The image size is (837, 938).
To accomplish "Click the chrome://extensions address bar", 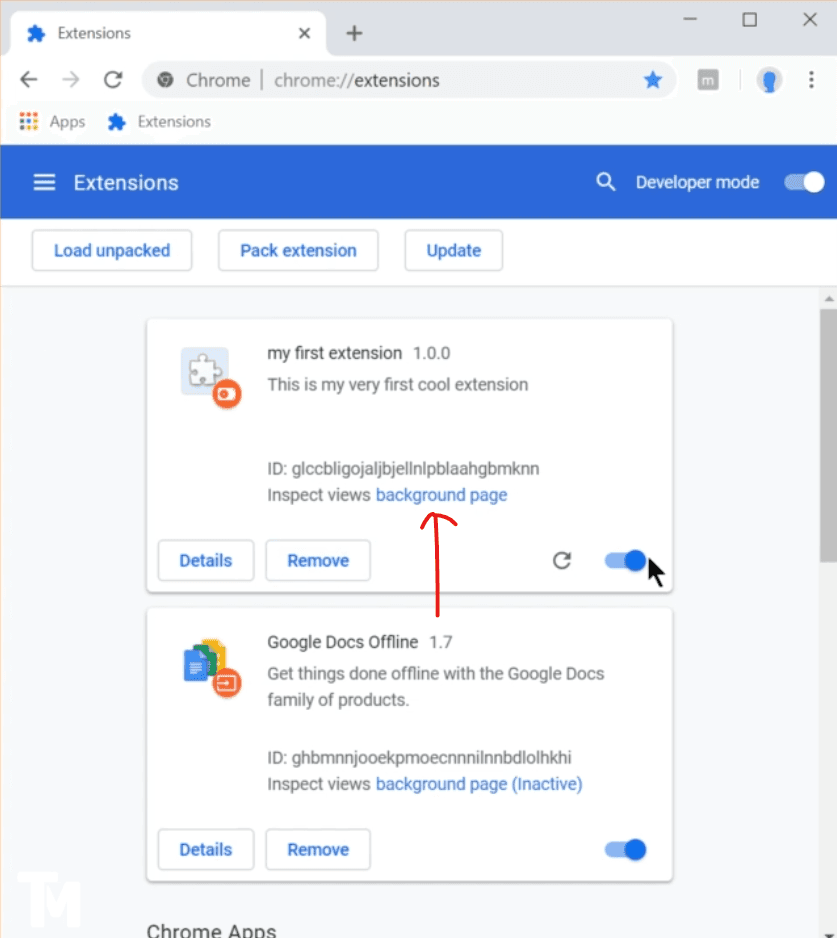I will click(x=409, y=80).
